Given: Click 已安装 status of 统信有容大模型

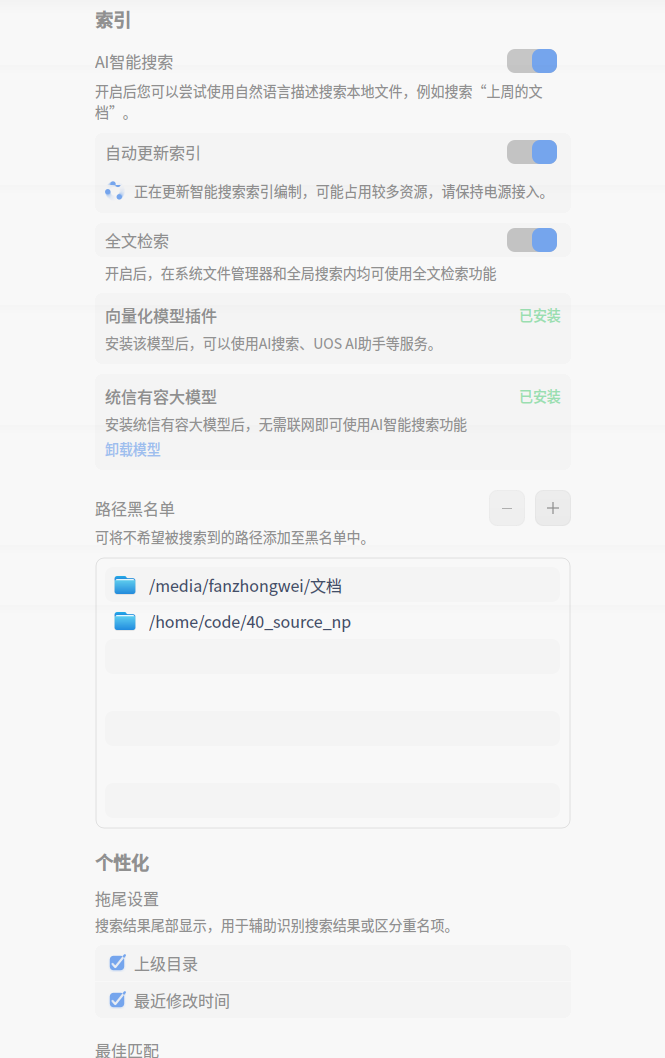Looking at the screenshot, I should pyautogui.click(x=540, y=397).
